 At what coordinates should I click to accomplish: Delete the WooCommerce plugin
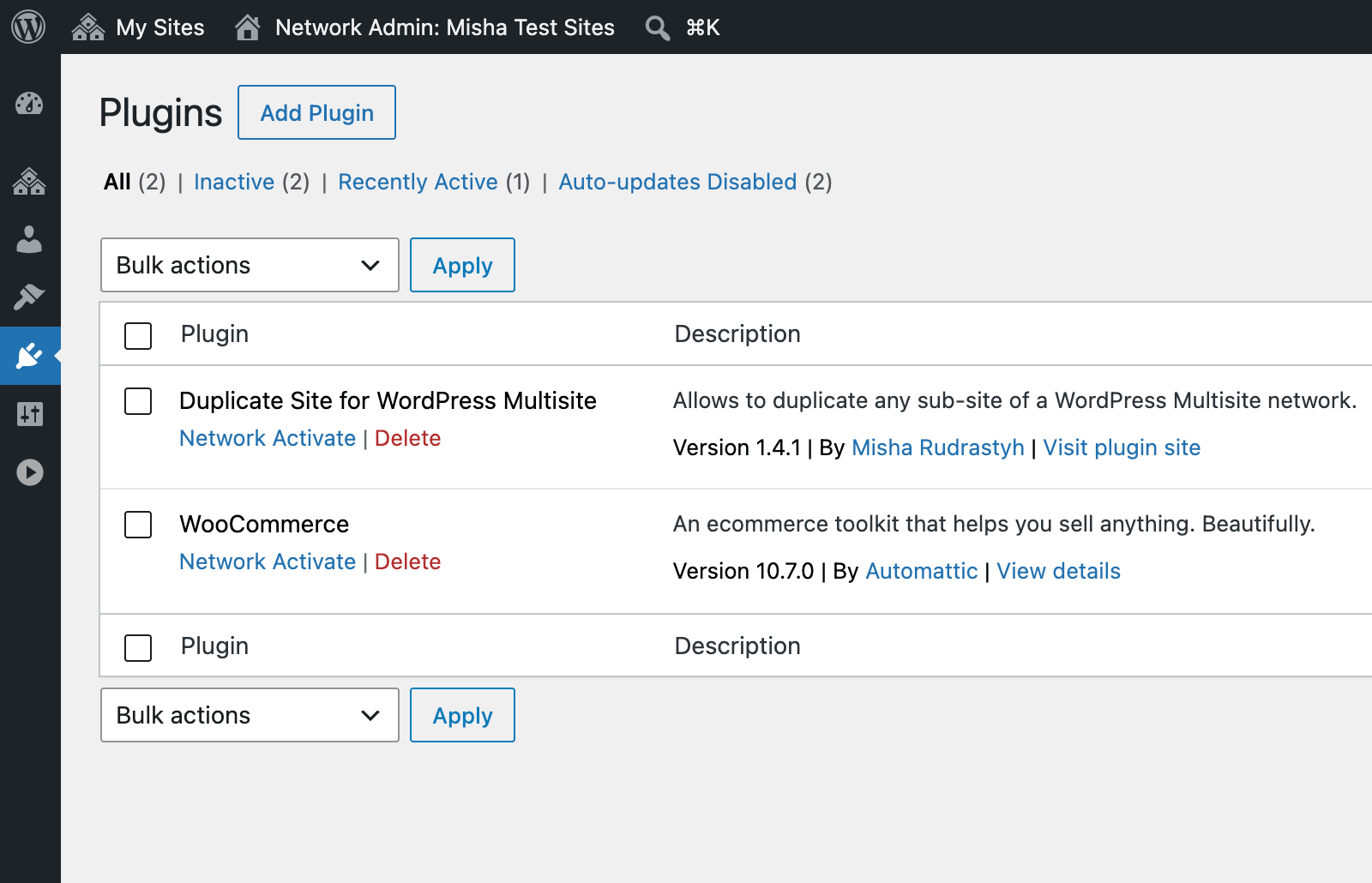click(407, 562)
